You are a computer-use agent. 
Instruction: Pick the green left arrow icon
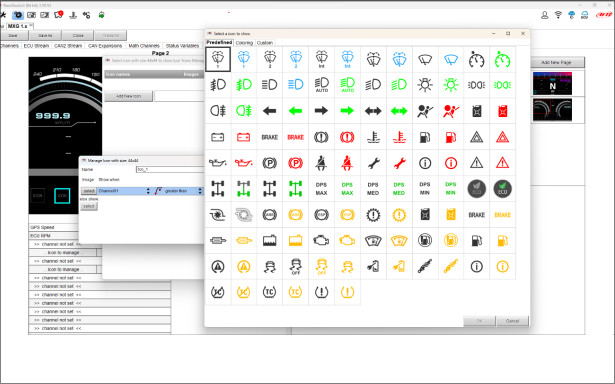pos(295,111)
